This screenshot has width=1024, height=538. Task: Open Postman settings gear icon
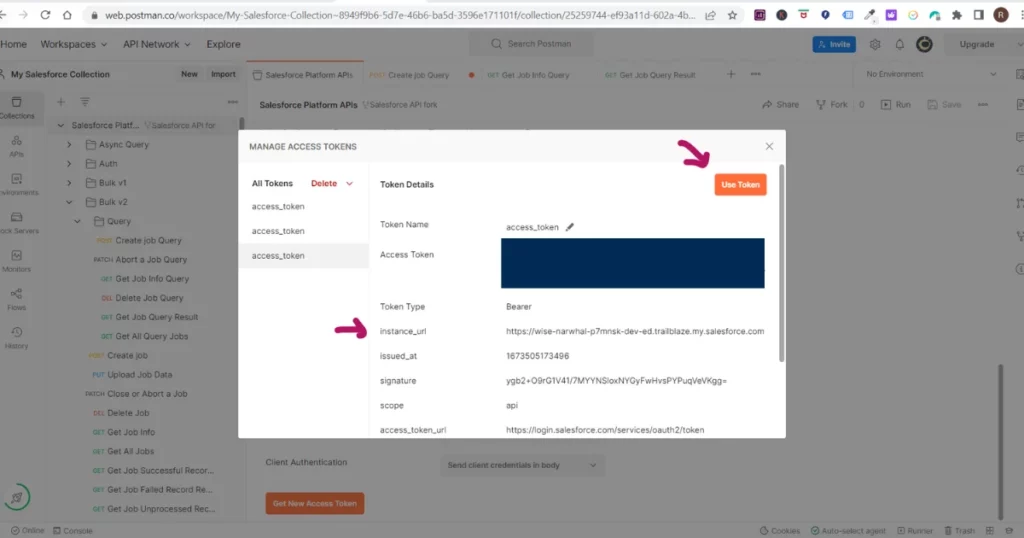[x=874, y=44]
